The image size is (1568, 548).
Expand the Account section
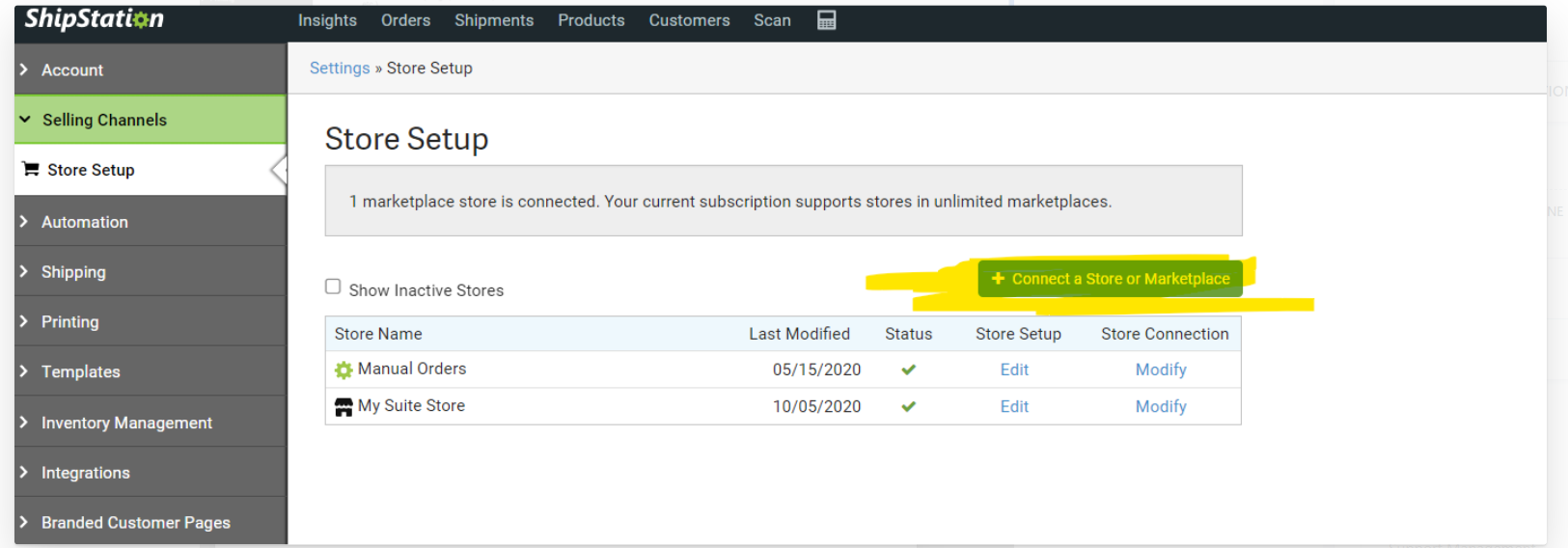pos(72,70)
